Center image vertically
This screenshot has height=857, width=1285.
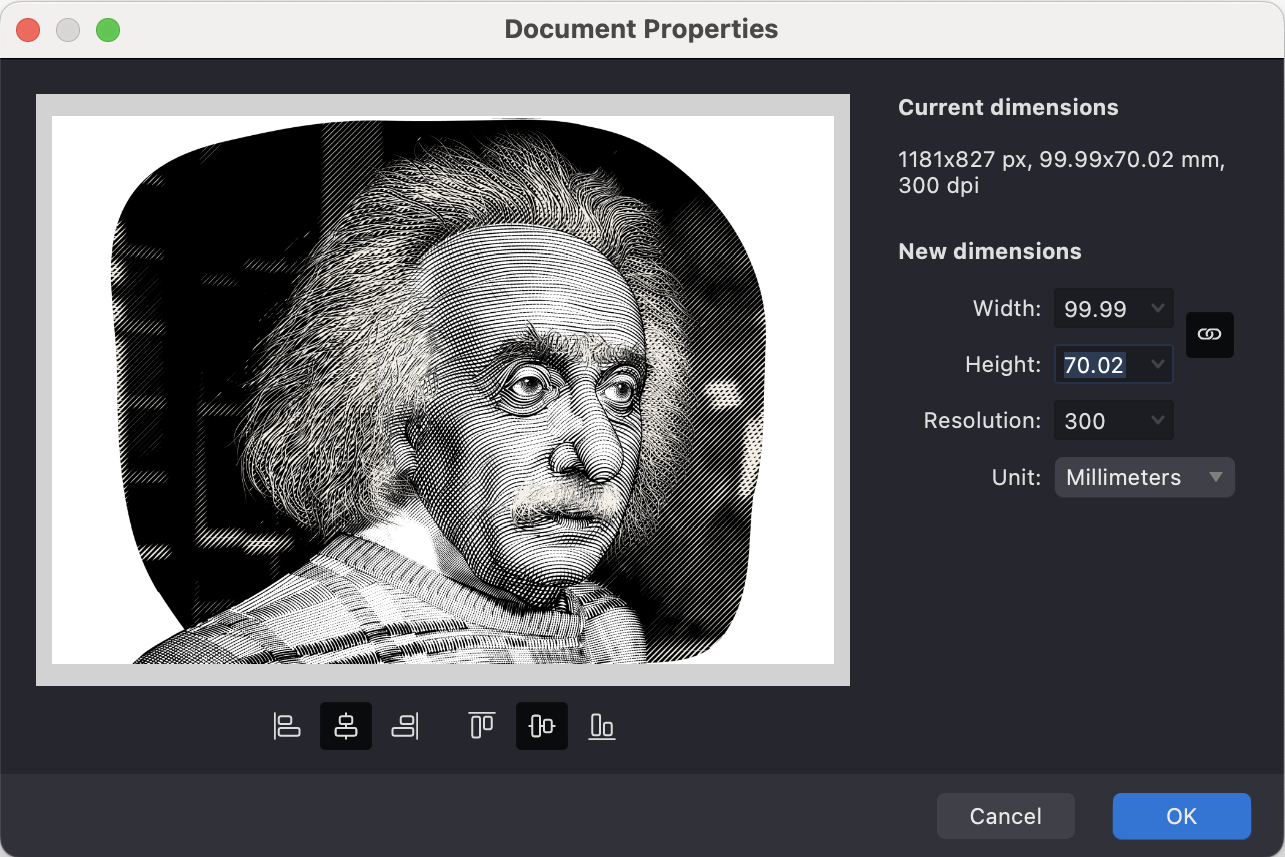pyautogui.click(x=542, y=726)
